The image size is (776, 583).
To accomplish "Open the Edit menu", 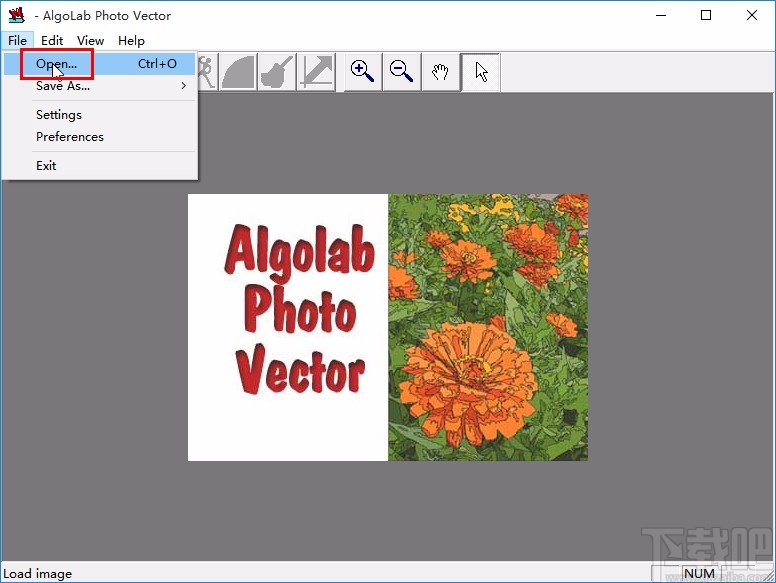I will 52,41.
